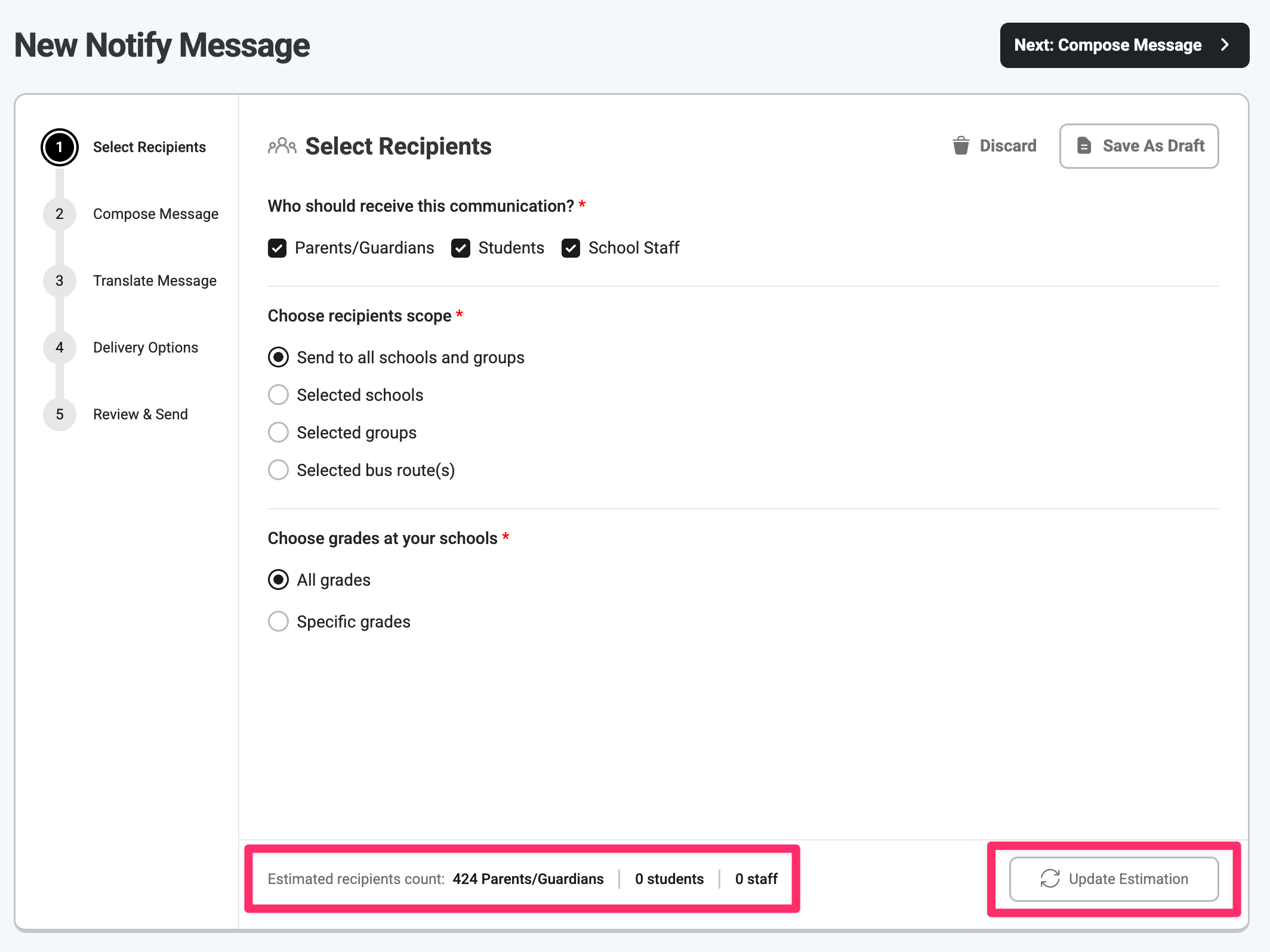Click the Save As Draft button
Image resolution: width=1270 pixels, height=952 pixels.
[1139, 146]
